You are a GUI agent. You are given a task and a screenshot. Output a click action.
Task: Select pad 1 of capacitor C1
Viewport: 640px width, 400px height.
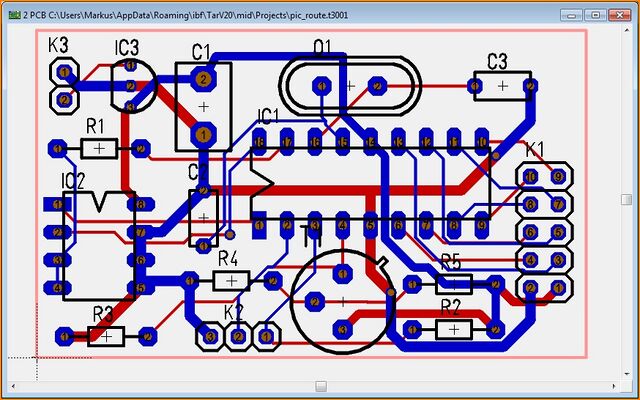(x=203, y=134)
